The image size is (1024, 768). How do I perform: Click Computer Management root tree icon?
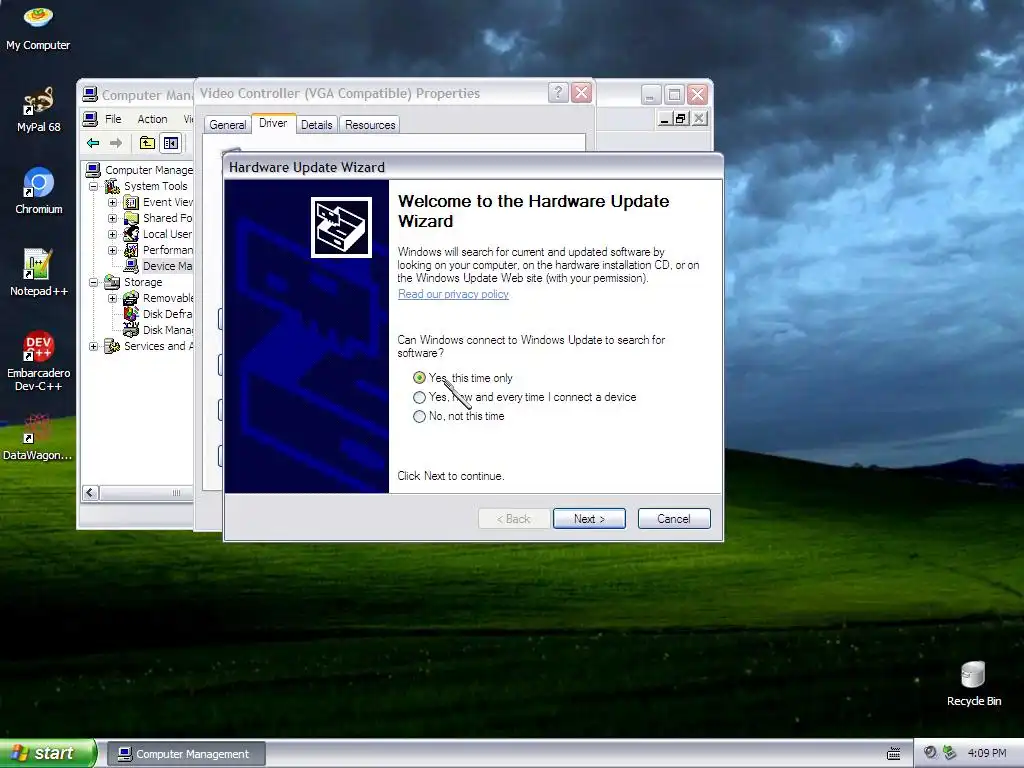coord(93,170)
